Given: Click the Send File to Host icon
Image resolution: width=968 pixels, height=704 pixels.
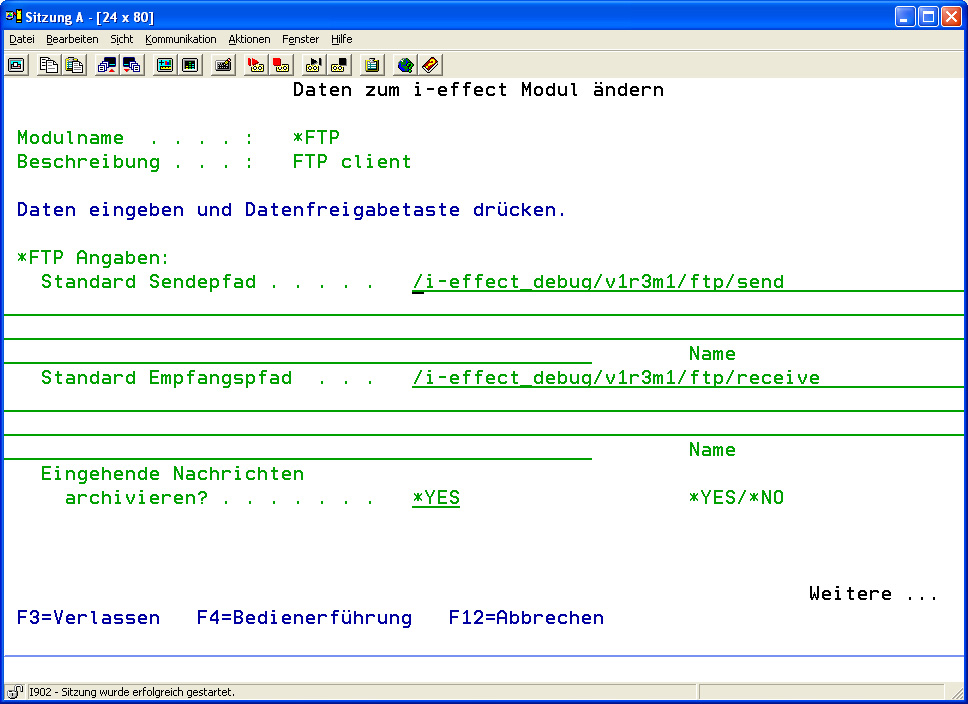Looking at the screenshot, I should click(x=106, y=65).
